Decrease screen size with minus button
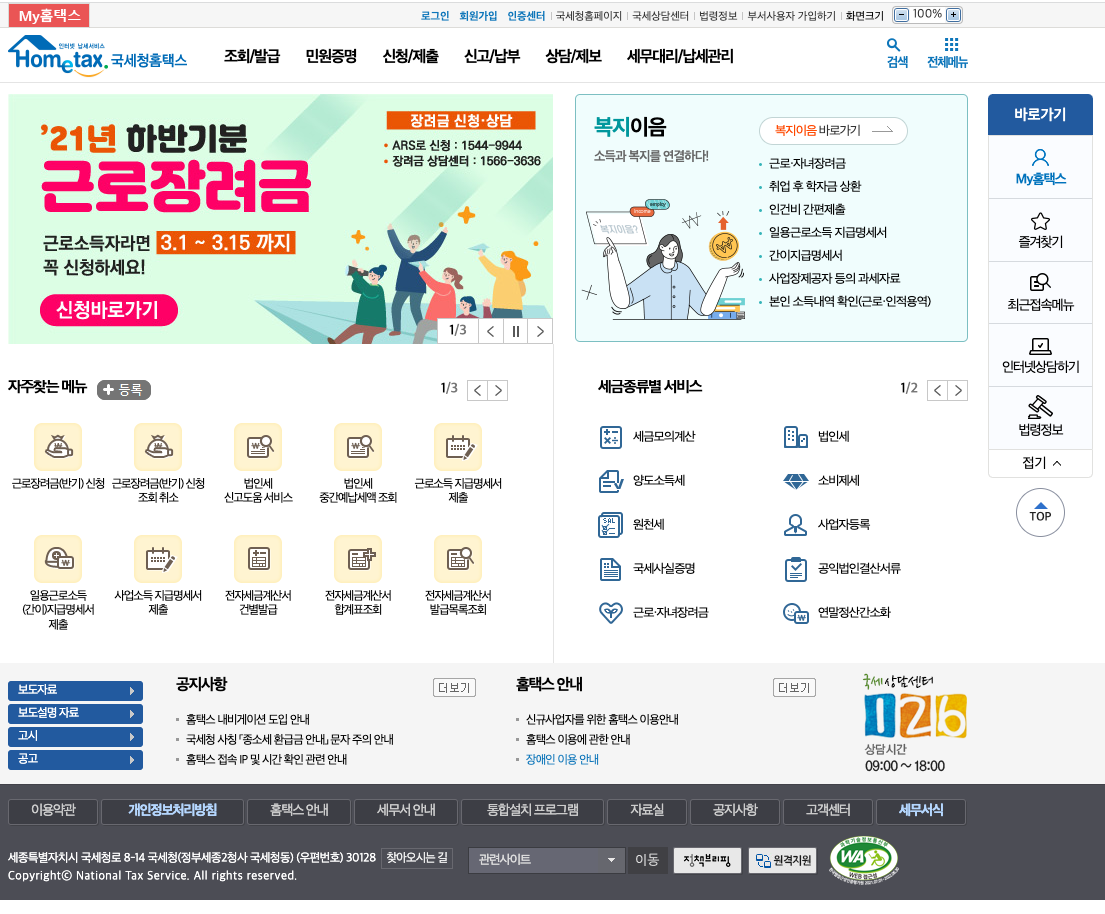 [901, 15]
